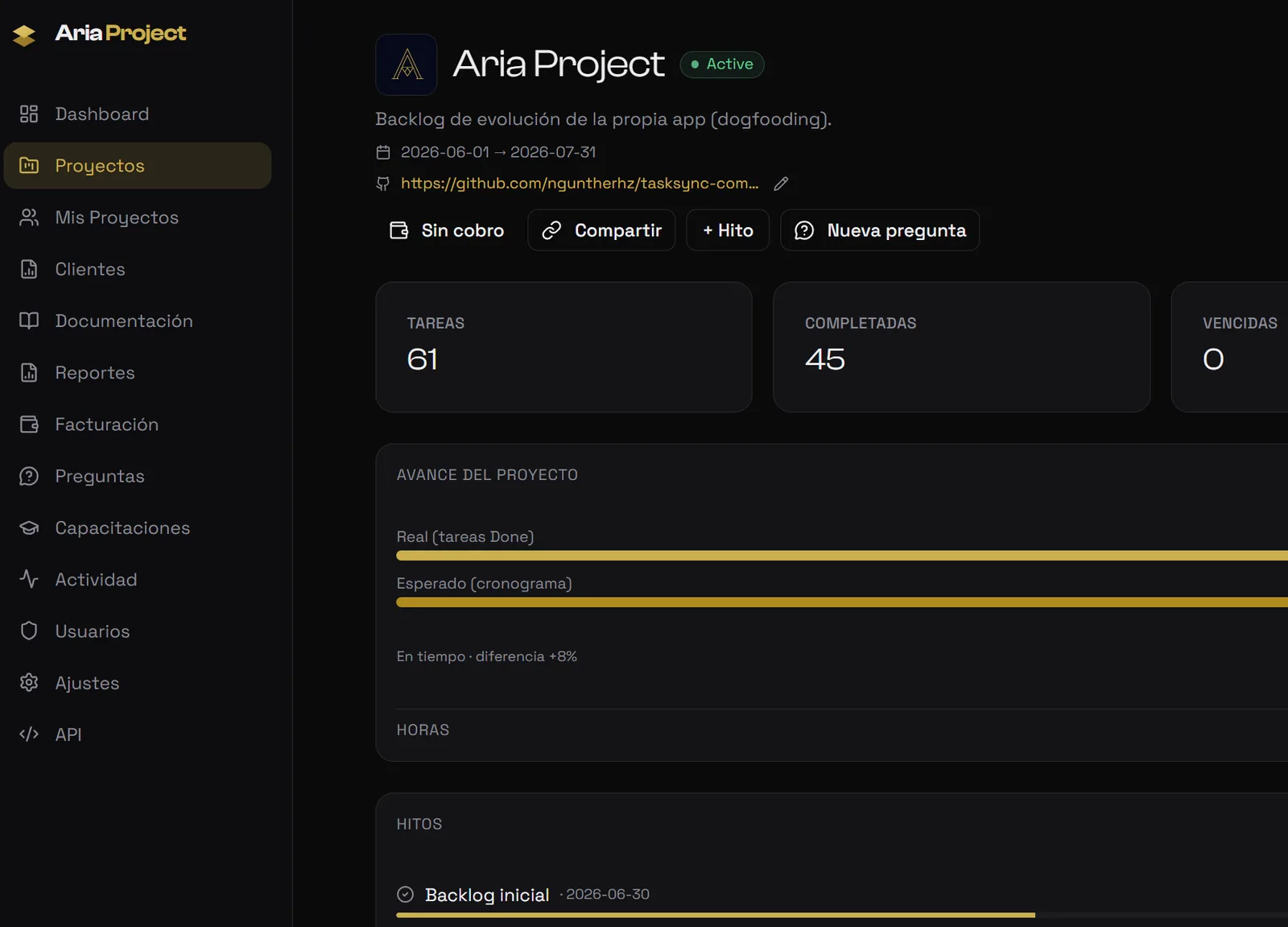Add a milestone with + Hito
This screenshot has height=927, width=1288.
pyautogui.click(x=728, y=230)
